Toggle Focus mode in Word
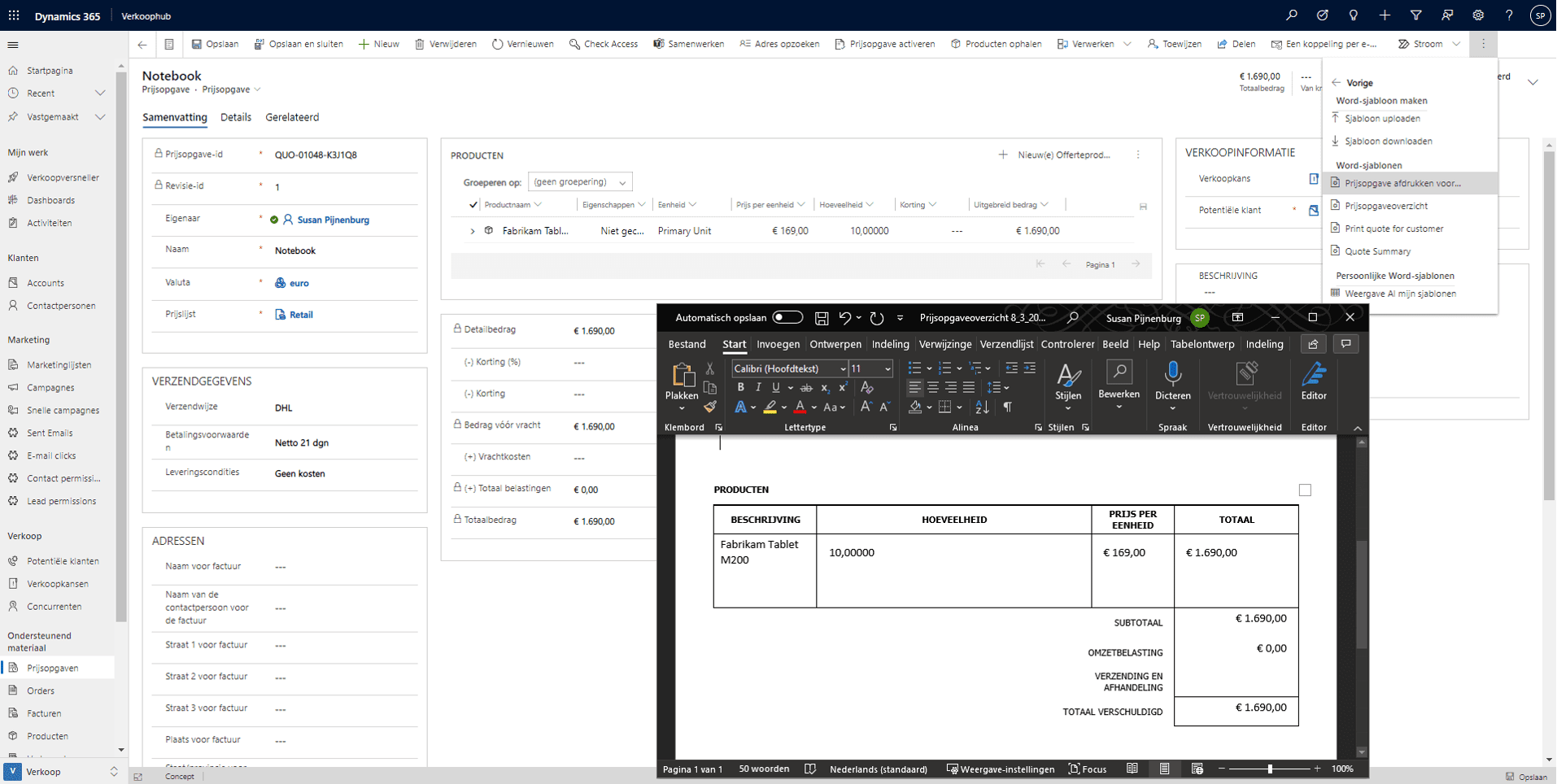 pyautogui.click(x=1088, y=769)
